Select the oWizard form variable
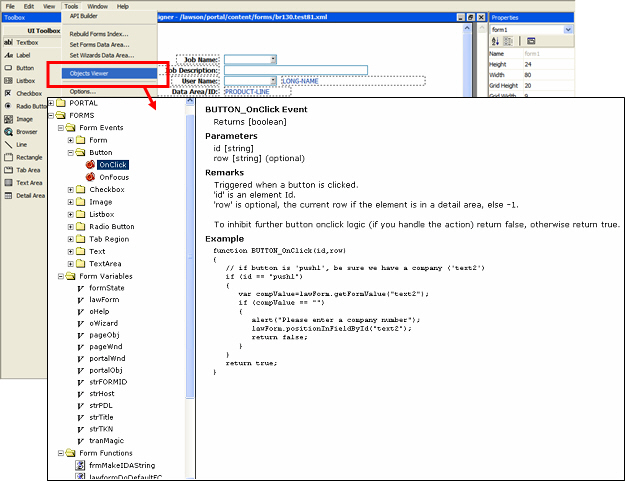Viewport: 626px width, 483px height. pyautogui.click(x=103, y=323)
